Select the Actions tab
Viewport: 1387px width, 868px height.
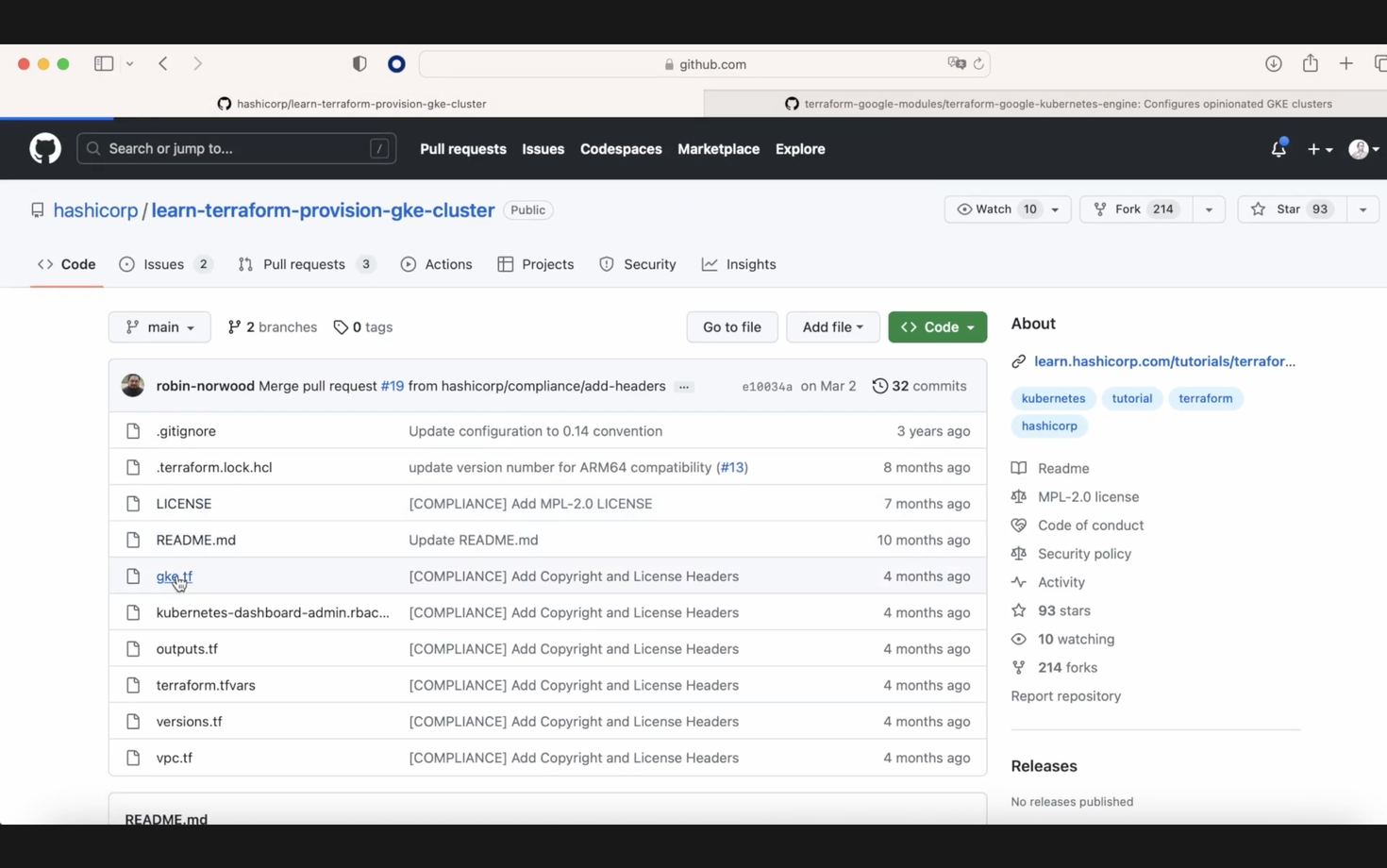(436, 264)
